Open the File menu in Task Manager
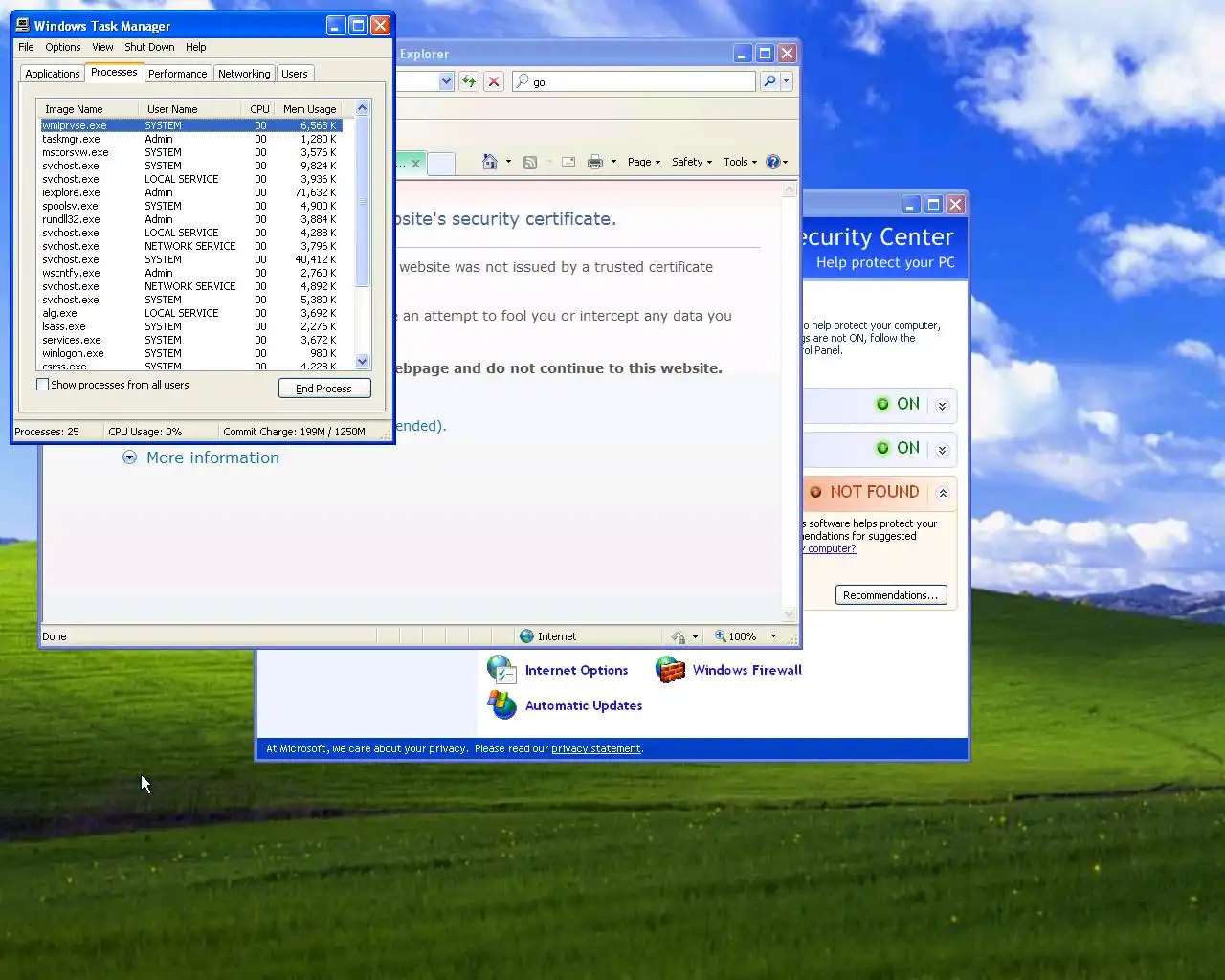1225x980 pixels. (x=26, y=47)
